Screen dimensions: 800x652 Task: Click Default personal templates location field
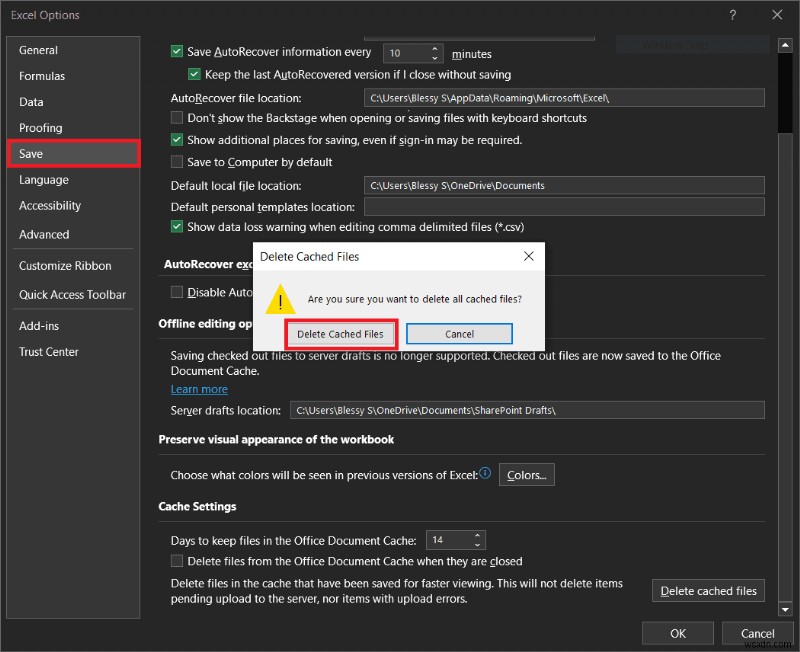564,207
